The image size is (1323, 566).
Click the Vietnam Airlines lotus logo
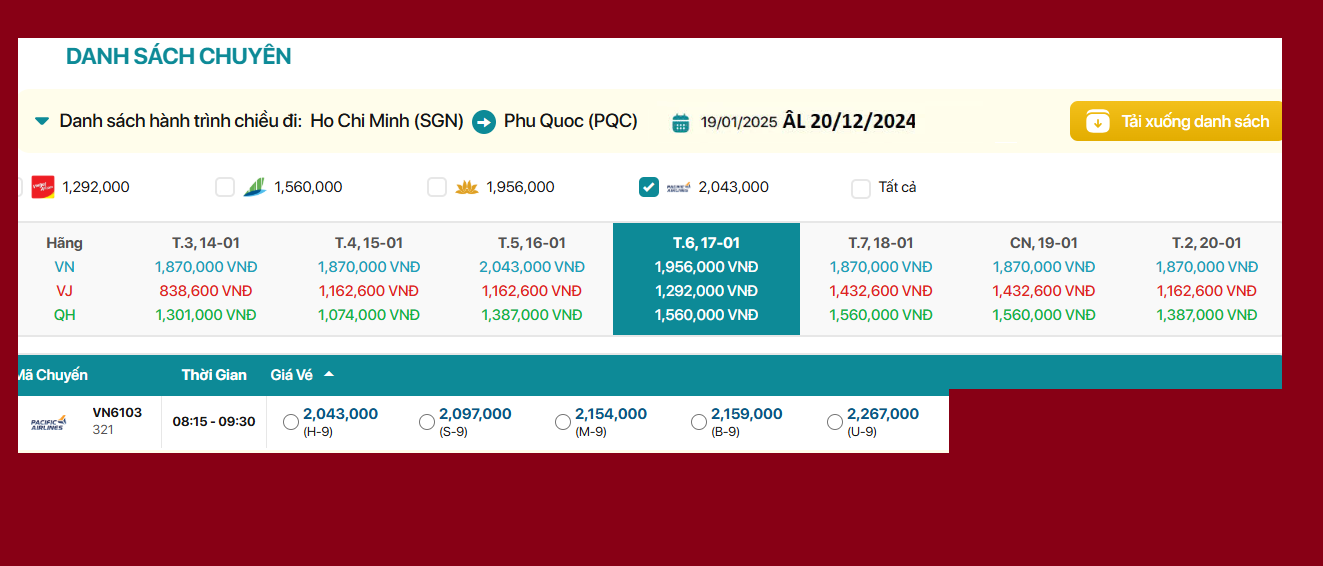click(466, 187)
